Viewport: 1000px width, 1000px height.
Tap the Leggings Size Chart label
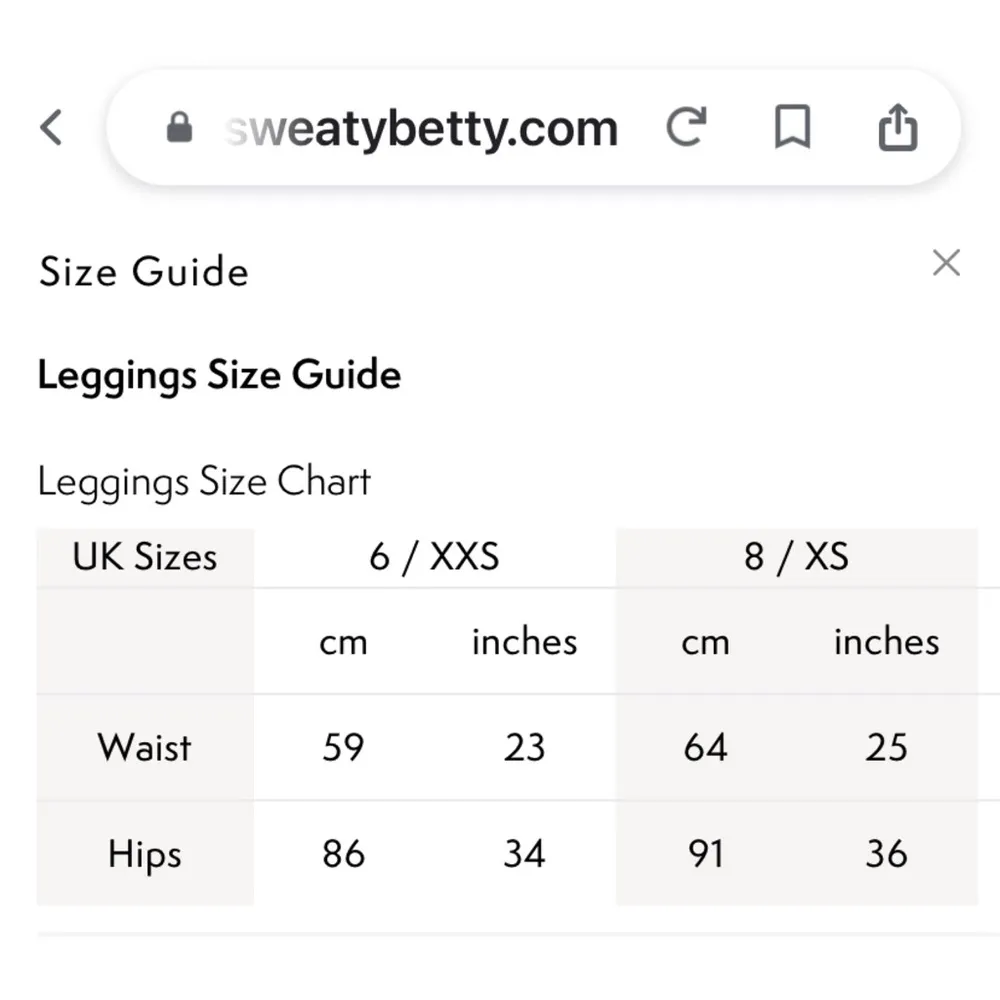(204, 481)
